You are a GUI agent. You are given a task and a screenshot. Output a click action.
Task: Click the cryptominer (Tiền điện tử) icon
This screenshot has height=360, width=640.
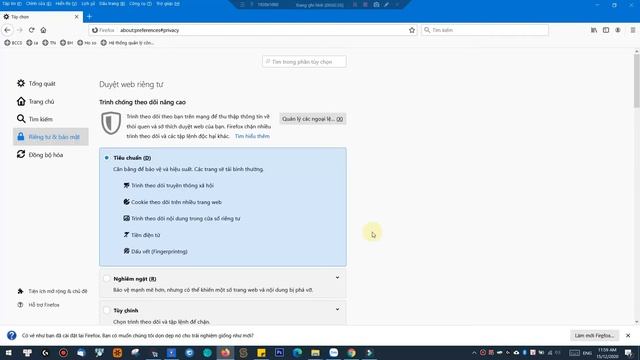pos(127,235)
